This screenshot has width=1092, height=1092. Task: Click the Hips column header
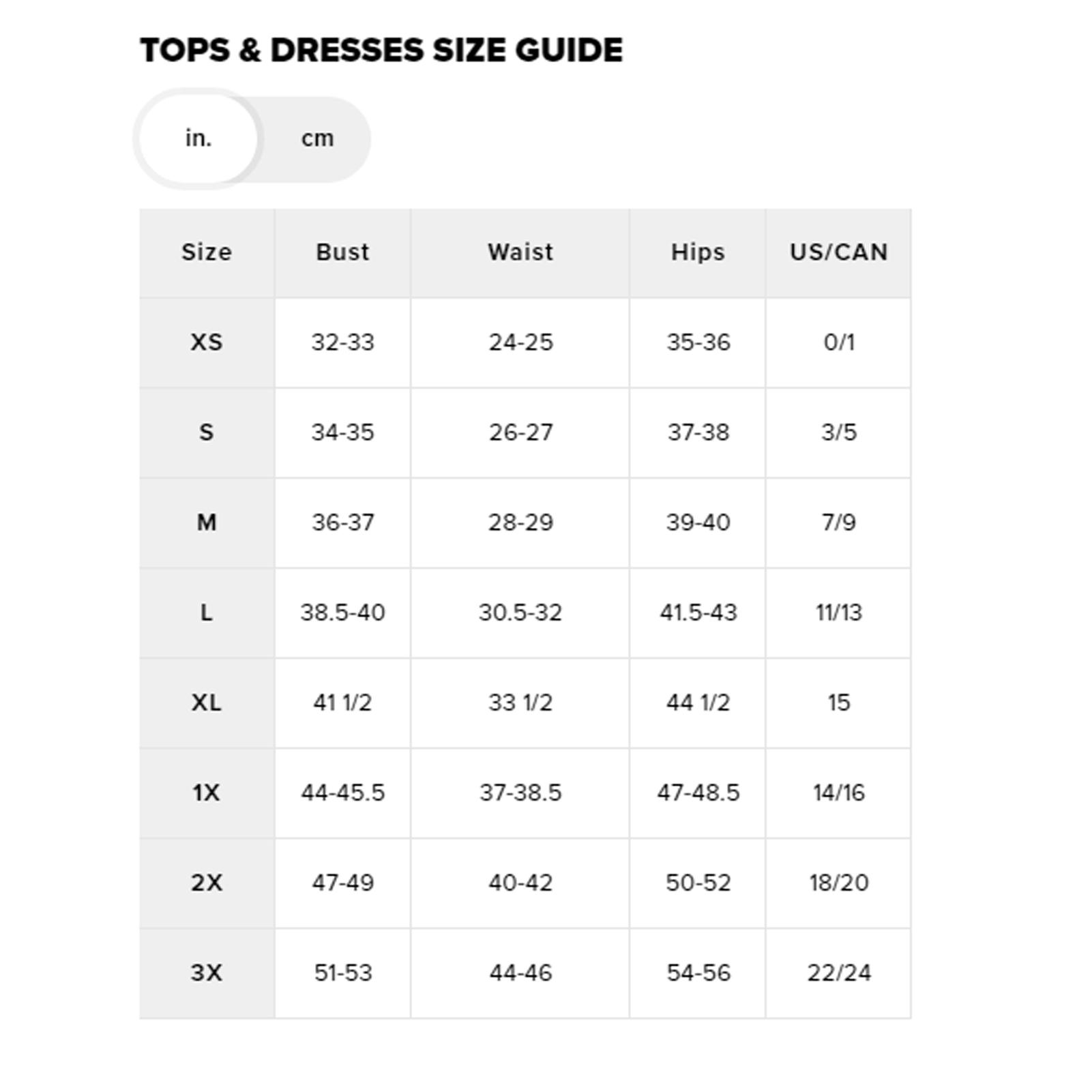[x=698, y=252]
